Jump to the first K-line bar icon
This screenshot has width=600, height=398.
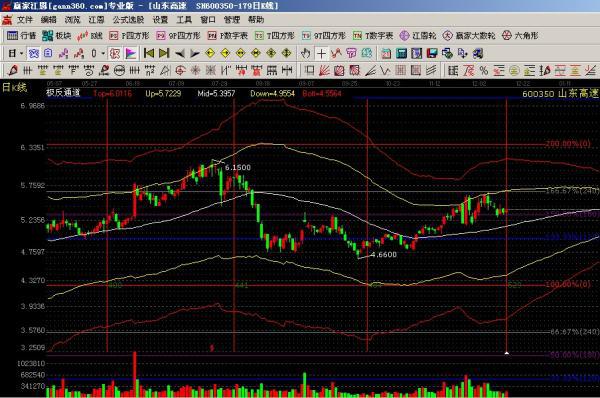[148, 53]
